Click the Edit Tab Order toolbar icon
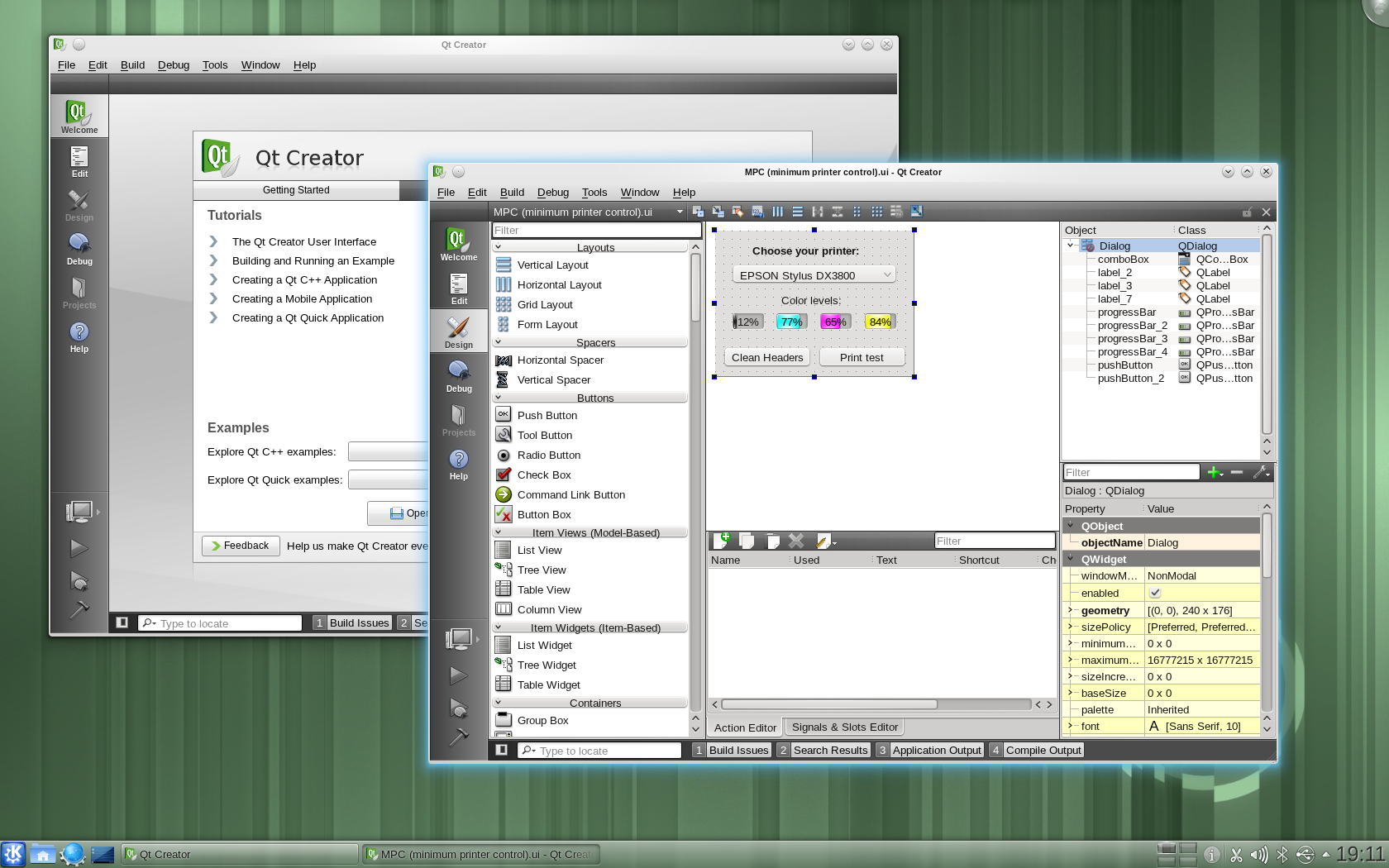This screenshot has width=1389, height=868. point(757,212)
